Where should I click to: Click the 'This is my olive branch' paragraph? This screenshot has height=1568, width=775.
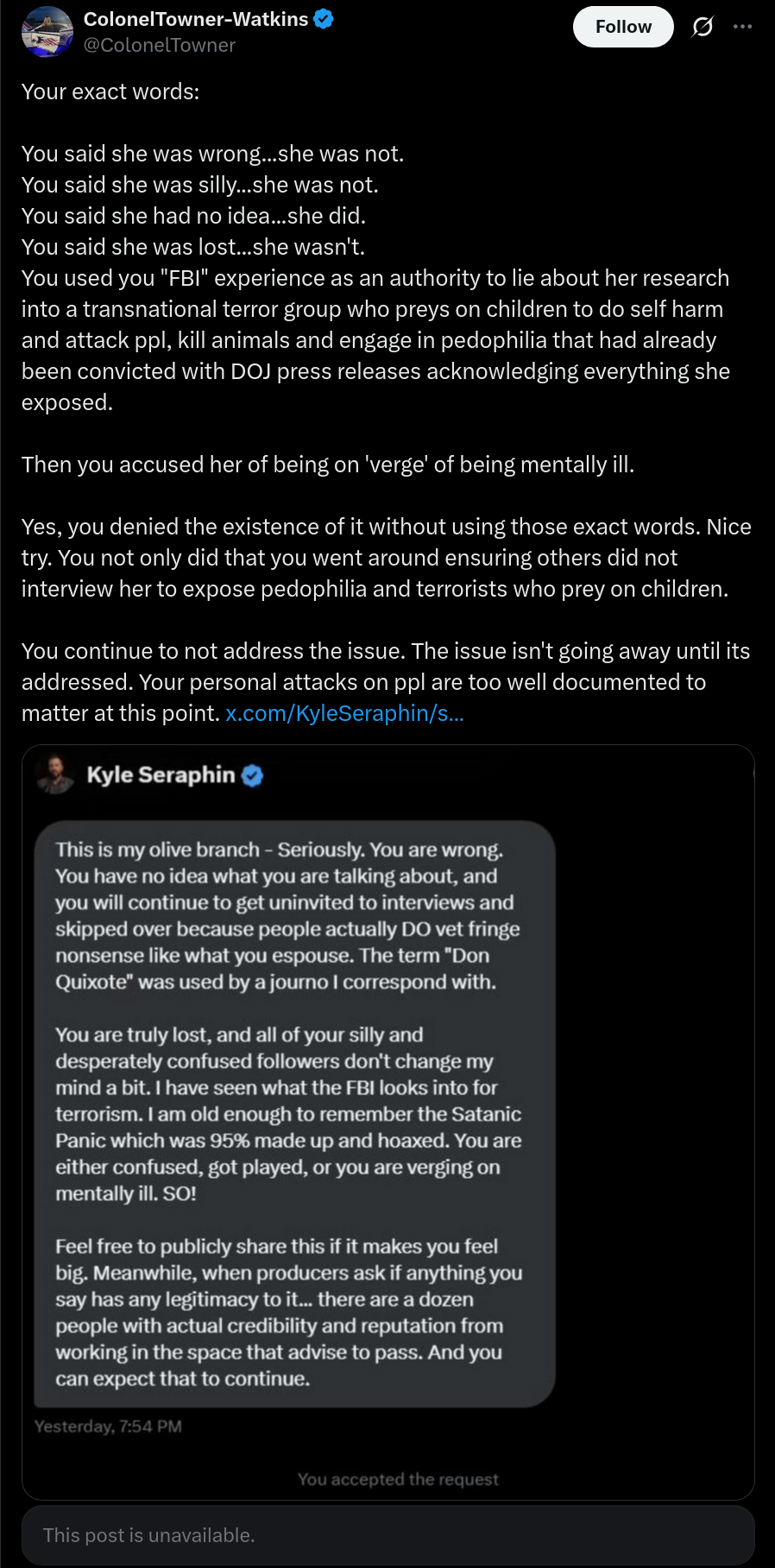point(288,915)
